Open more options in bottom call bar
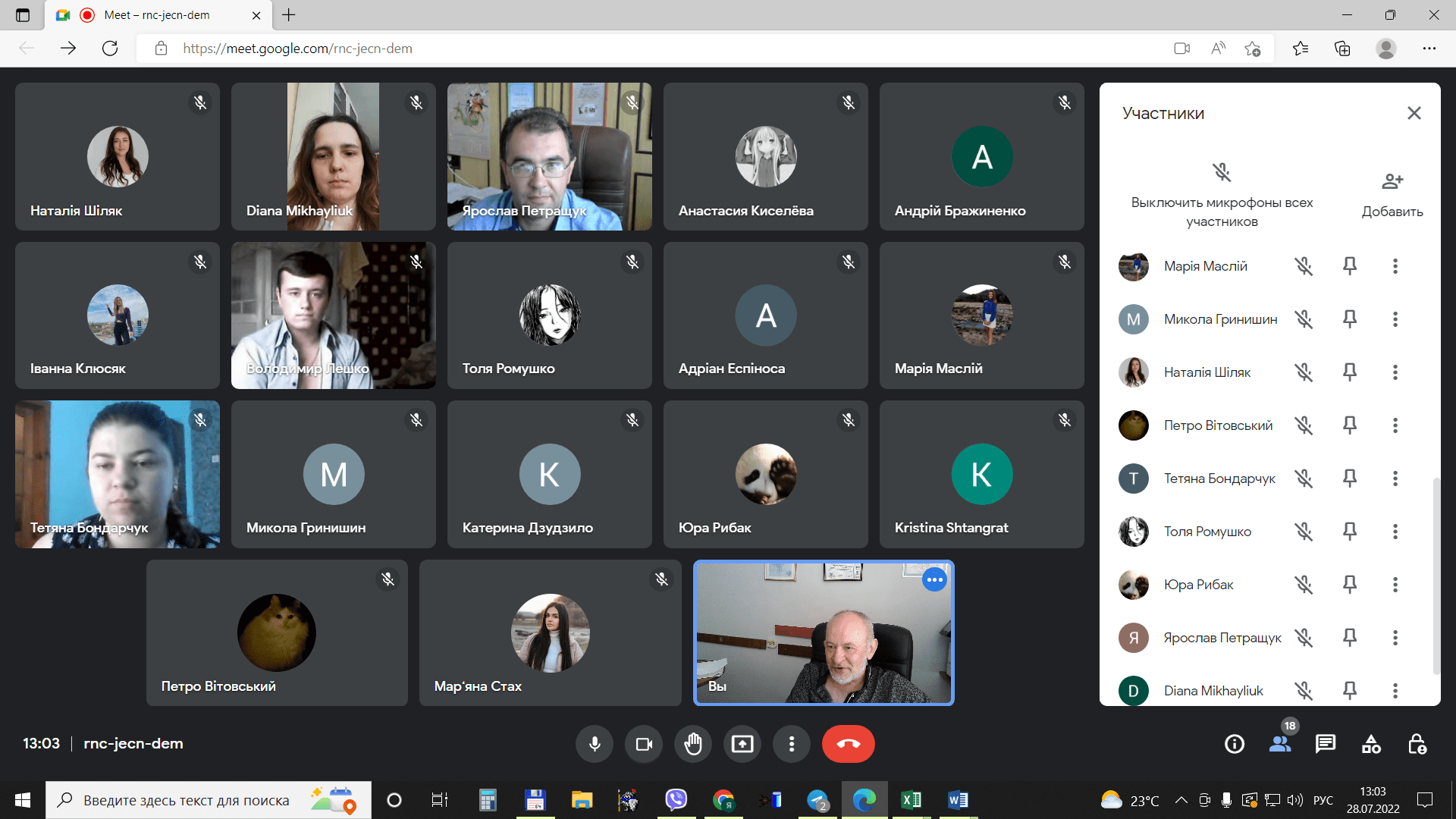Image resolution: width=1456 pixels, height=819 pixels. (x=791, y=744)
